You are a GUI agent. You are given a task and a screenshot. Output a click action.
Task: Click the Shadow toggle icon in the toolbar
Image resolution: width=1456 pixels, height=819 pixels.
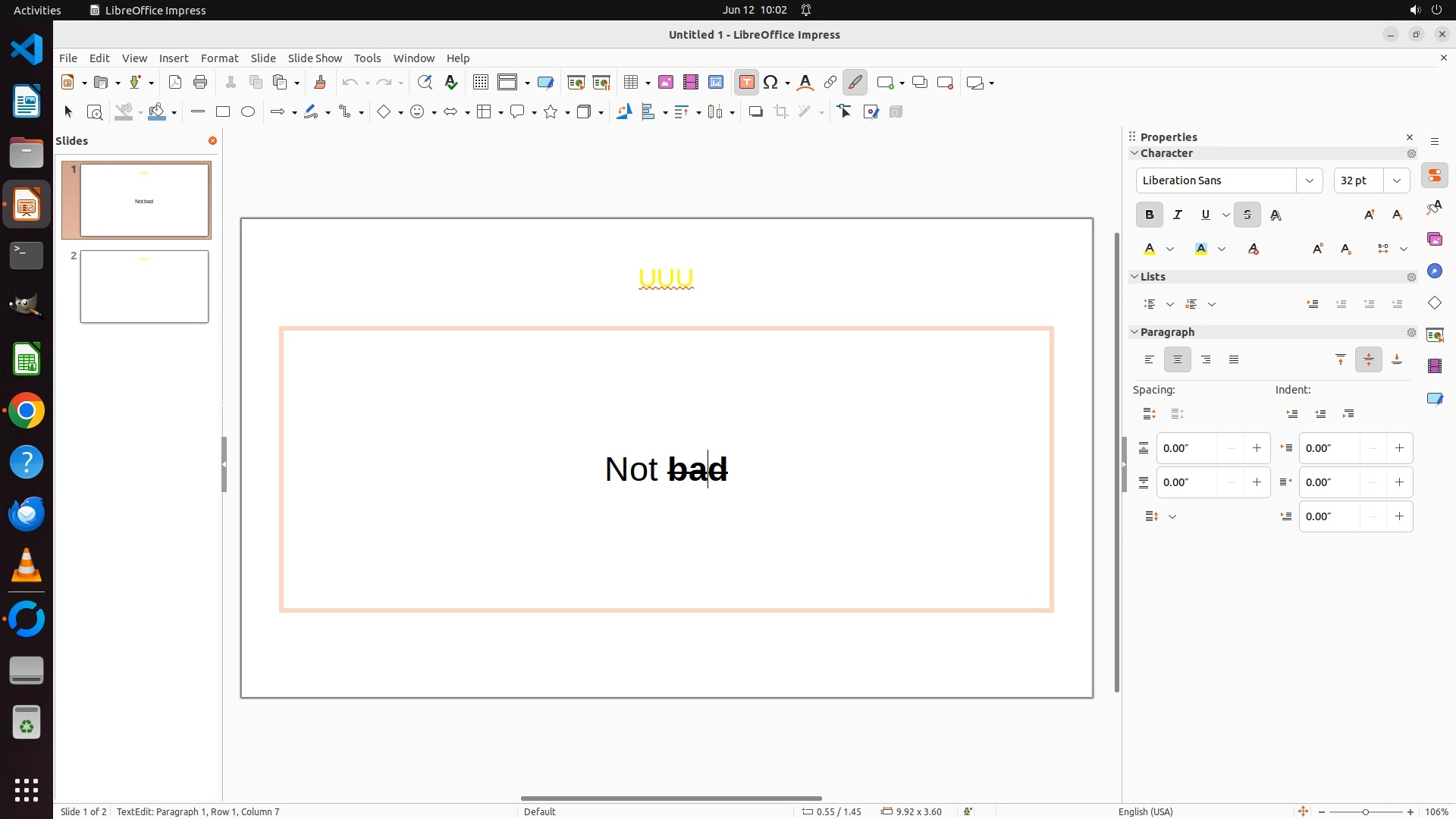tap(755, 112)
